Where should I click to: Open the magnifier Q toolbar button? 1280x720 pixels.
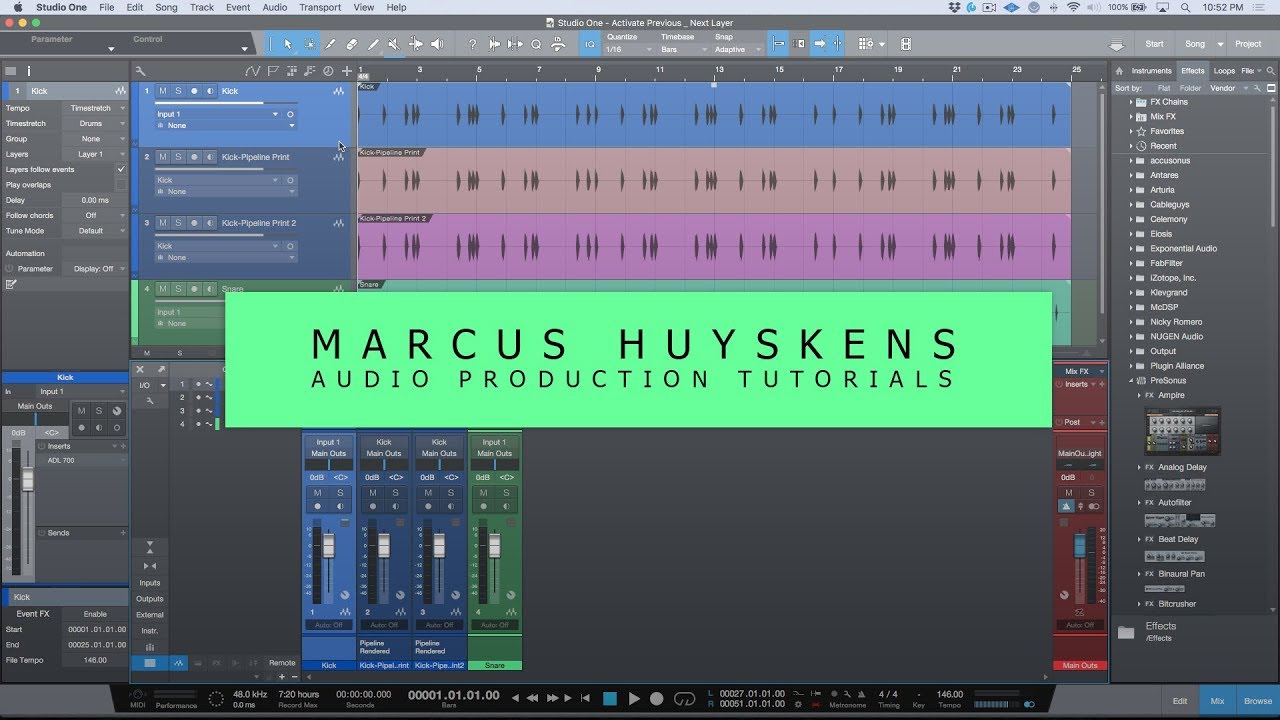[536, 44]
